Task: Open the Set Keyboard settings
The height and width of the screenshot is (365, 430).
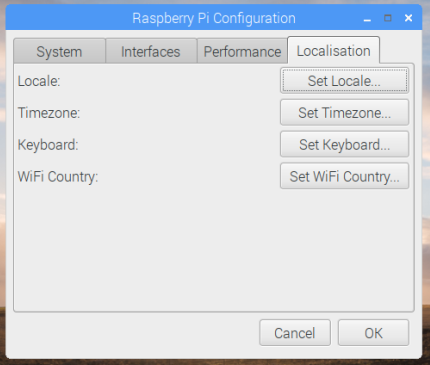Action: tap(344, 144)
